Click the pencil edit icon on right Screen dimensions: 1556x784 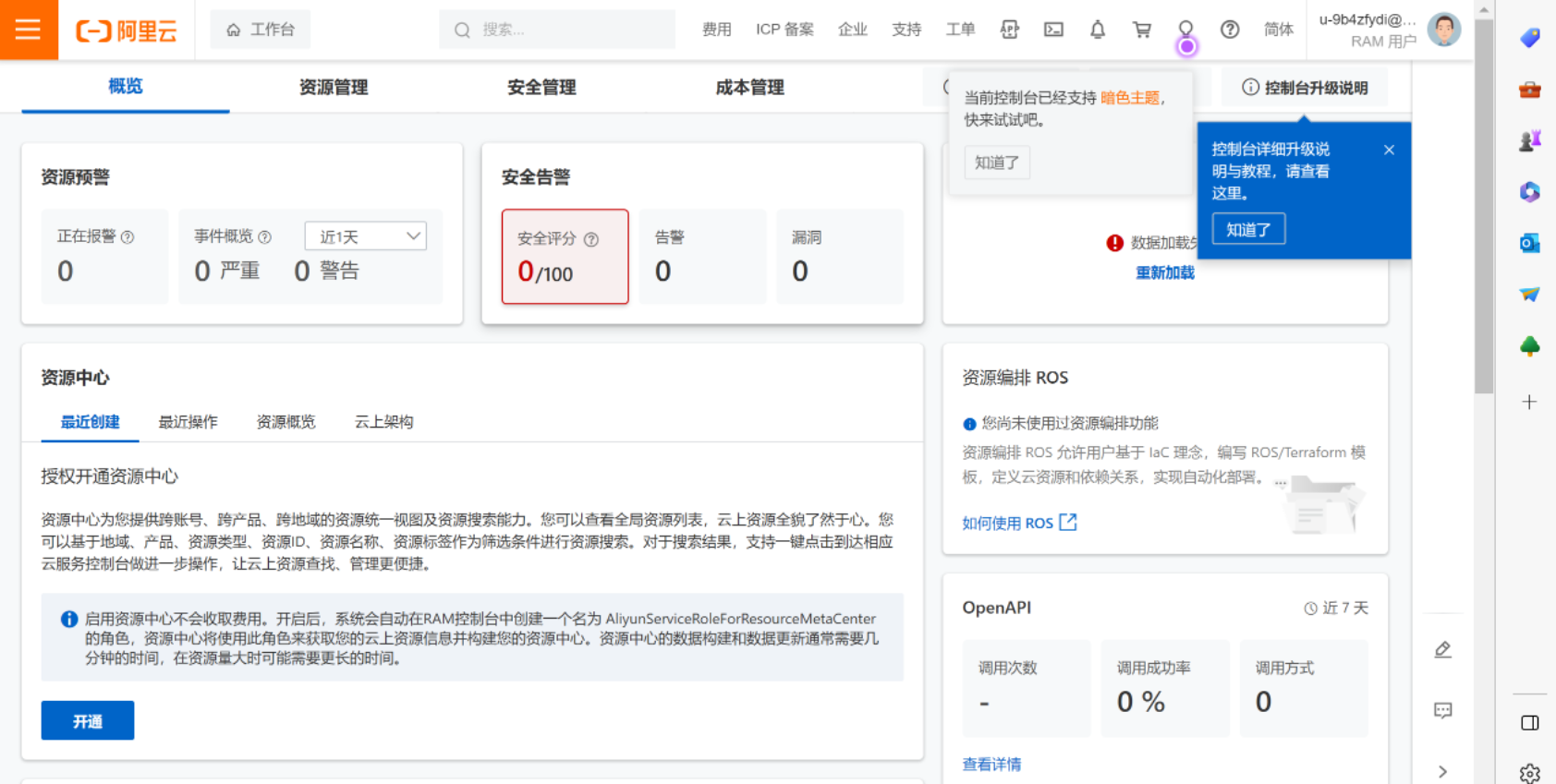(1443, 650)
